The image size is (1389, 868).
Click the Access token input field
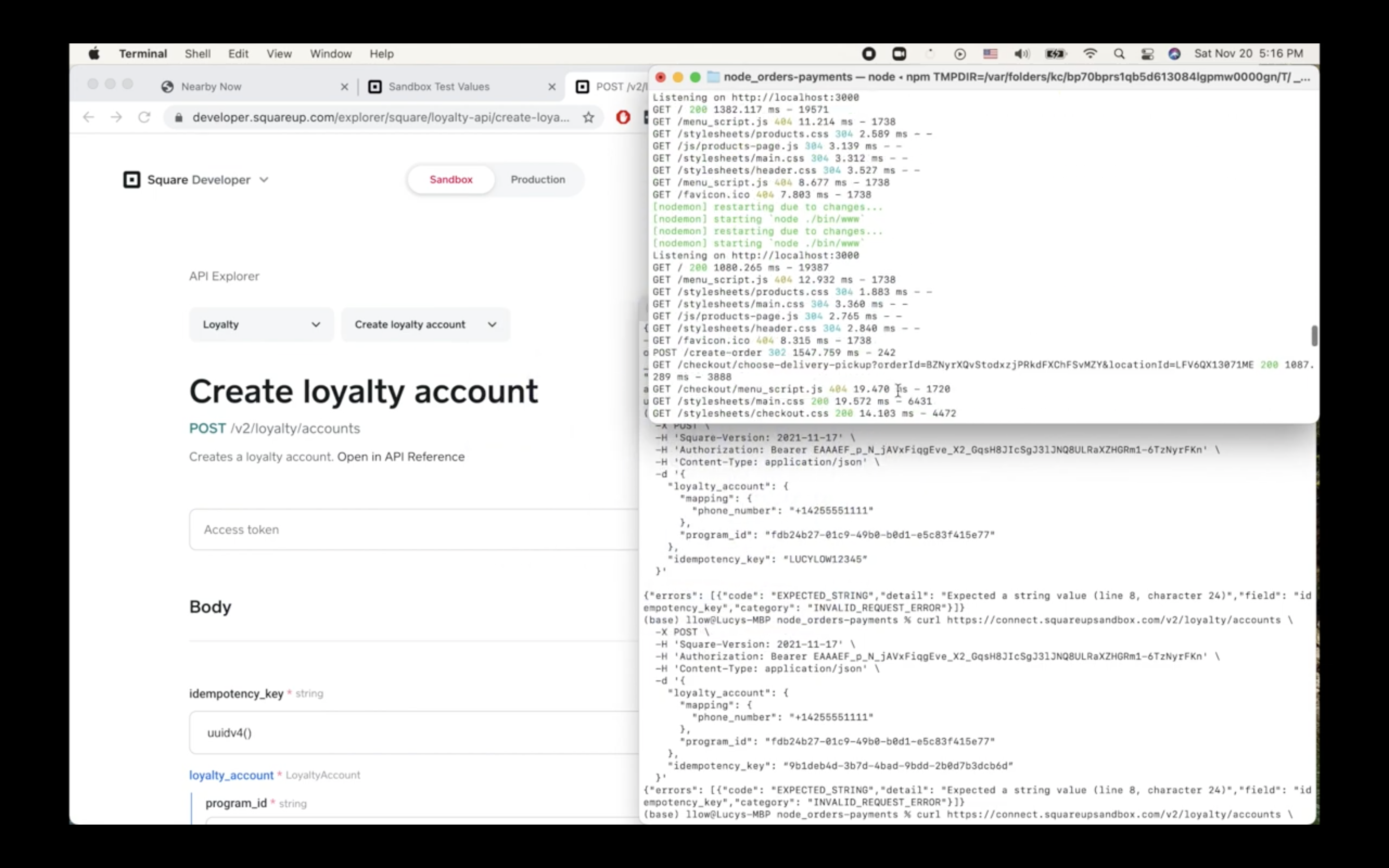coord(413,529)
